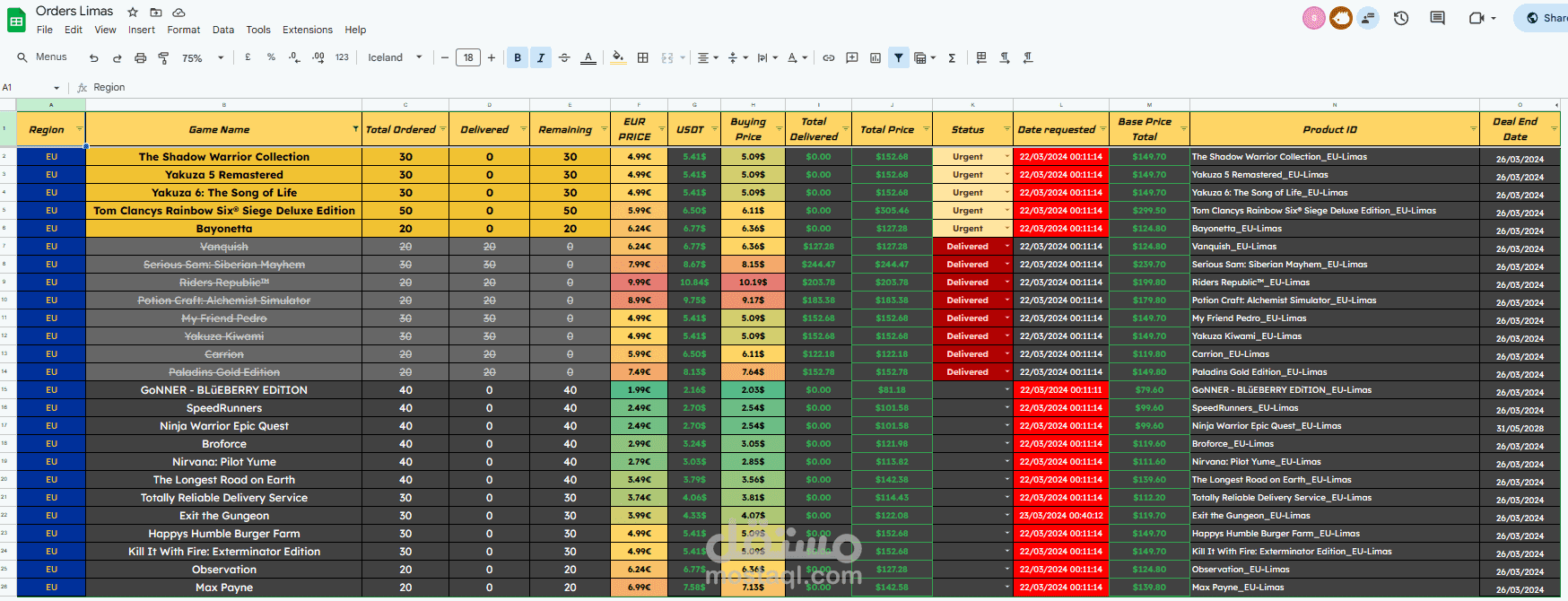Open more number formats (123)
This screenshot has height=601, width=1568.
pyautogui.click(x=342, y=57)
